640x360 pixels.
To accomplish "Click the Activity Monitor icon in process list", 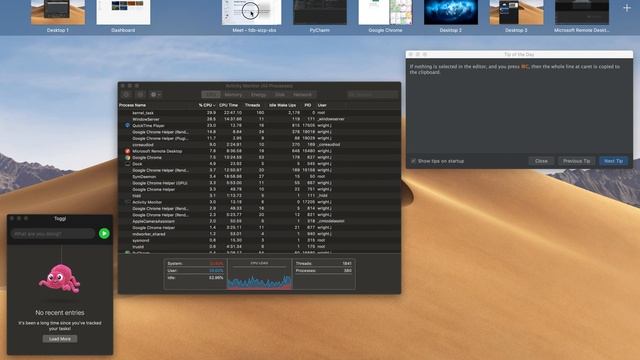I will tap(127, 202).
